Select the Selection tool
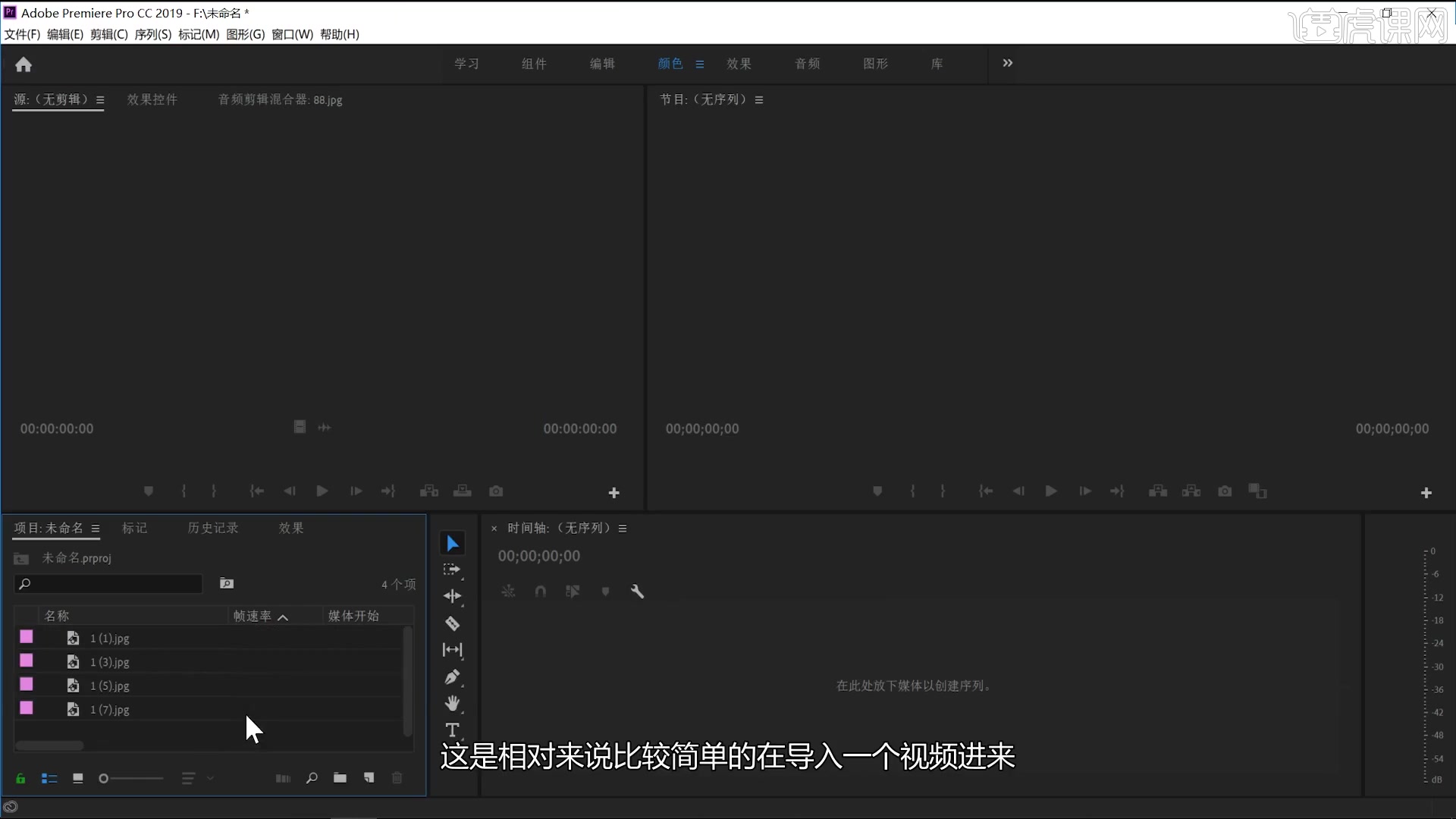The height and width of the screenshot is (819, 1456). (x=453, y=542)
